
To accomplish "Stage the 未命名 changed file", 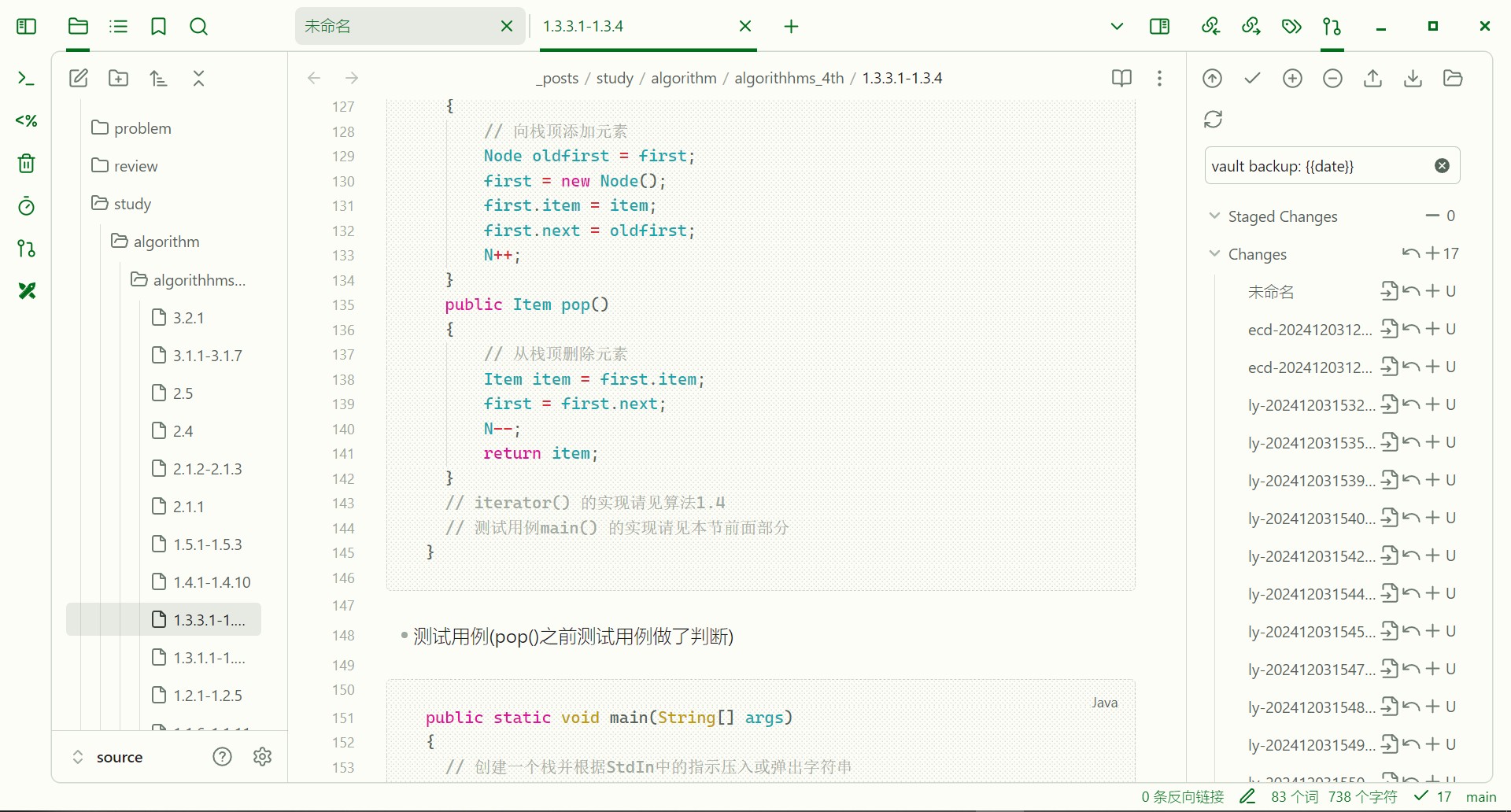I will click(x=1433, y=291).
